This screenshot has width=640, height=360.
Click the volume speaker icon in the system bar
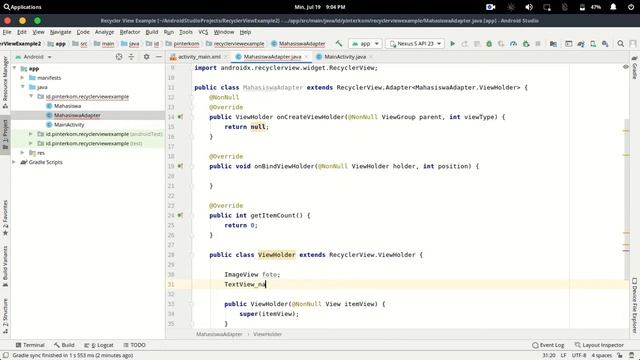[529, 7]
